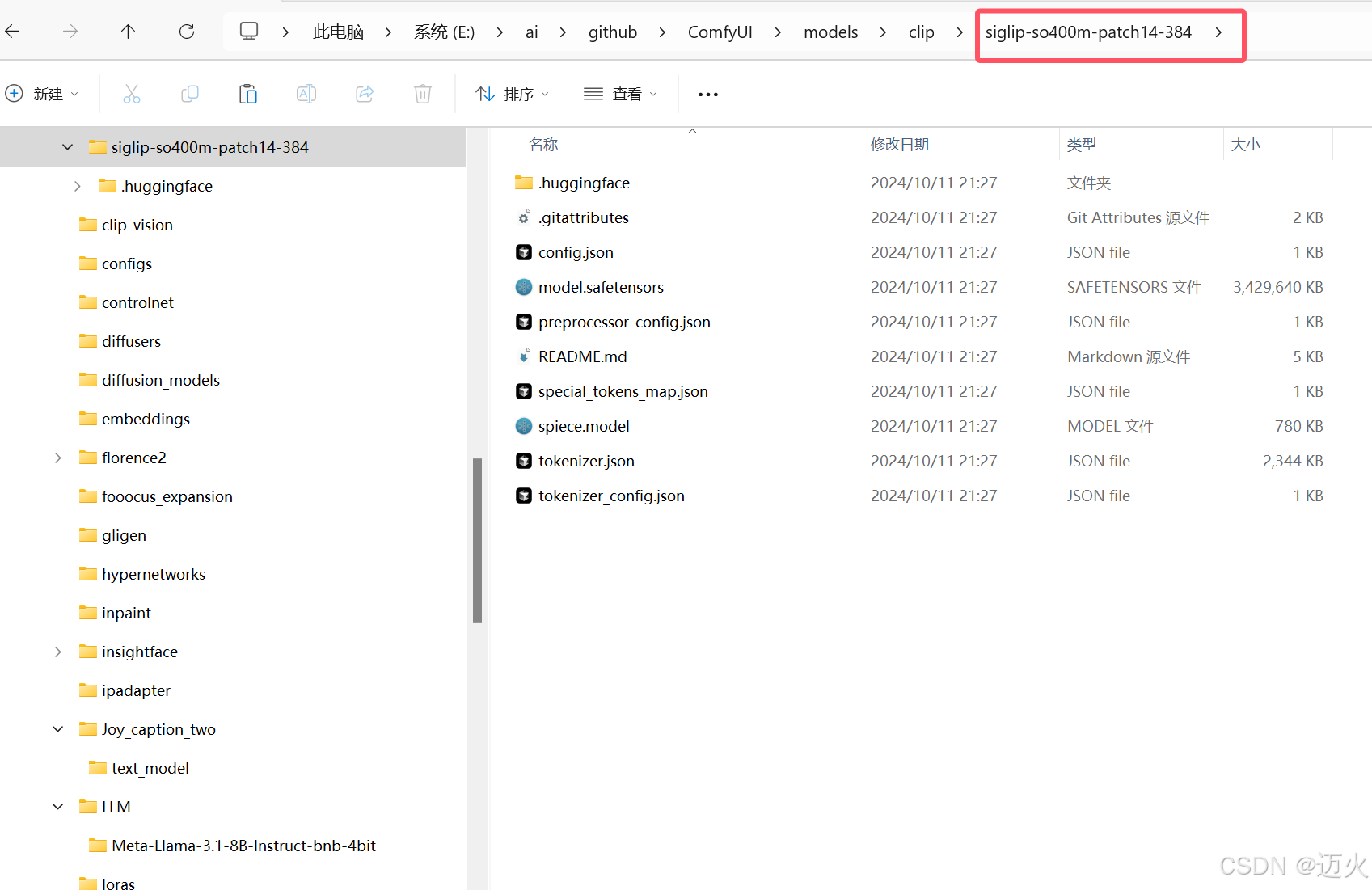Click the Rename icon in toolbar

[306, 94]
